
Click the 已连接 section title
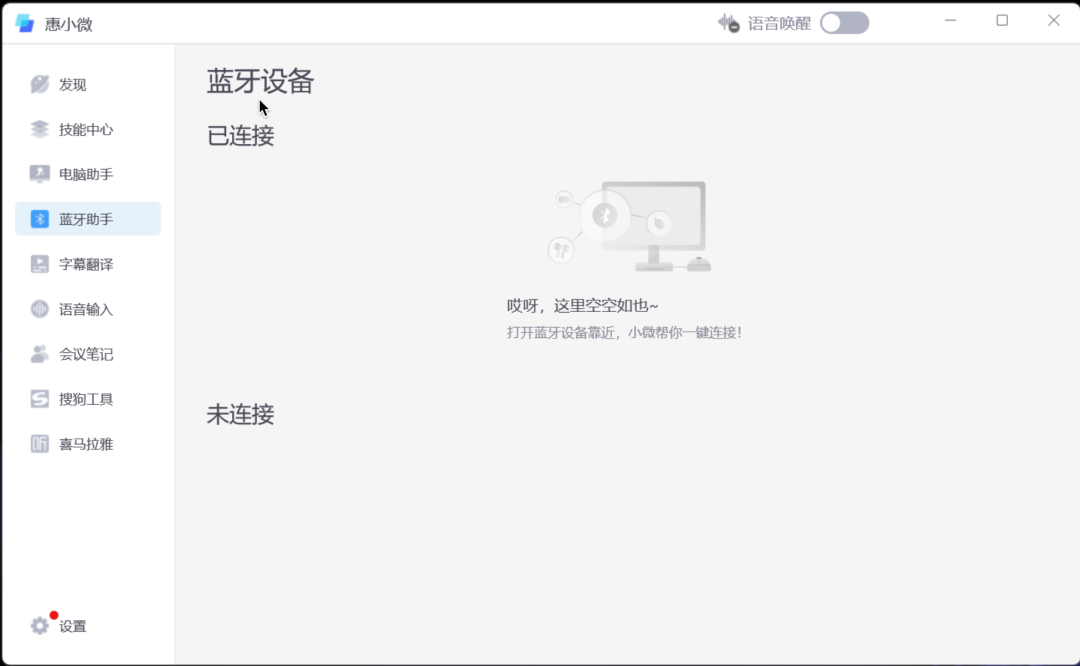click(240, 136)
